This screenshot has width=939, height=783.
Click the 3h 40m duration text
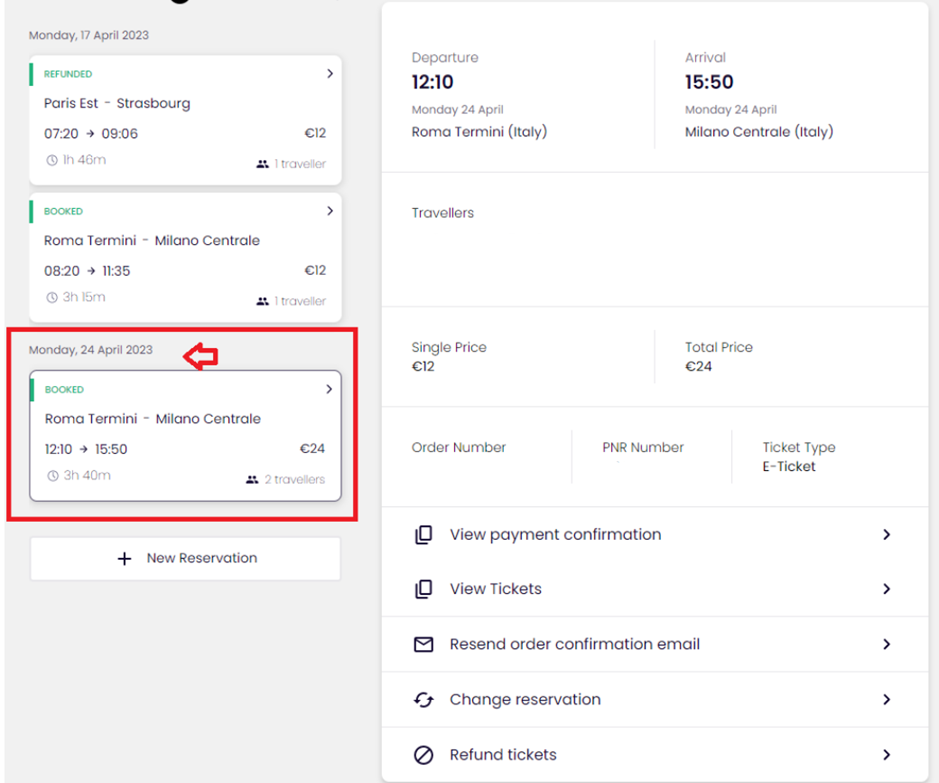click(x=87, y=475)
